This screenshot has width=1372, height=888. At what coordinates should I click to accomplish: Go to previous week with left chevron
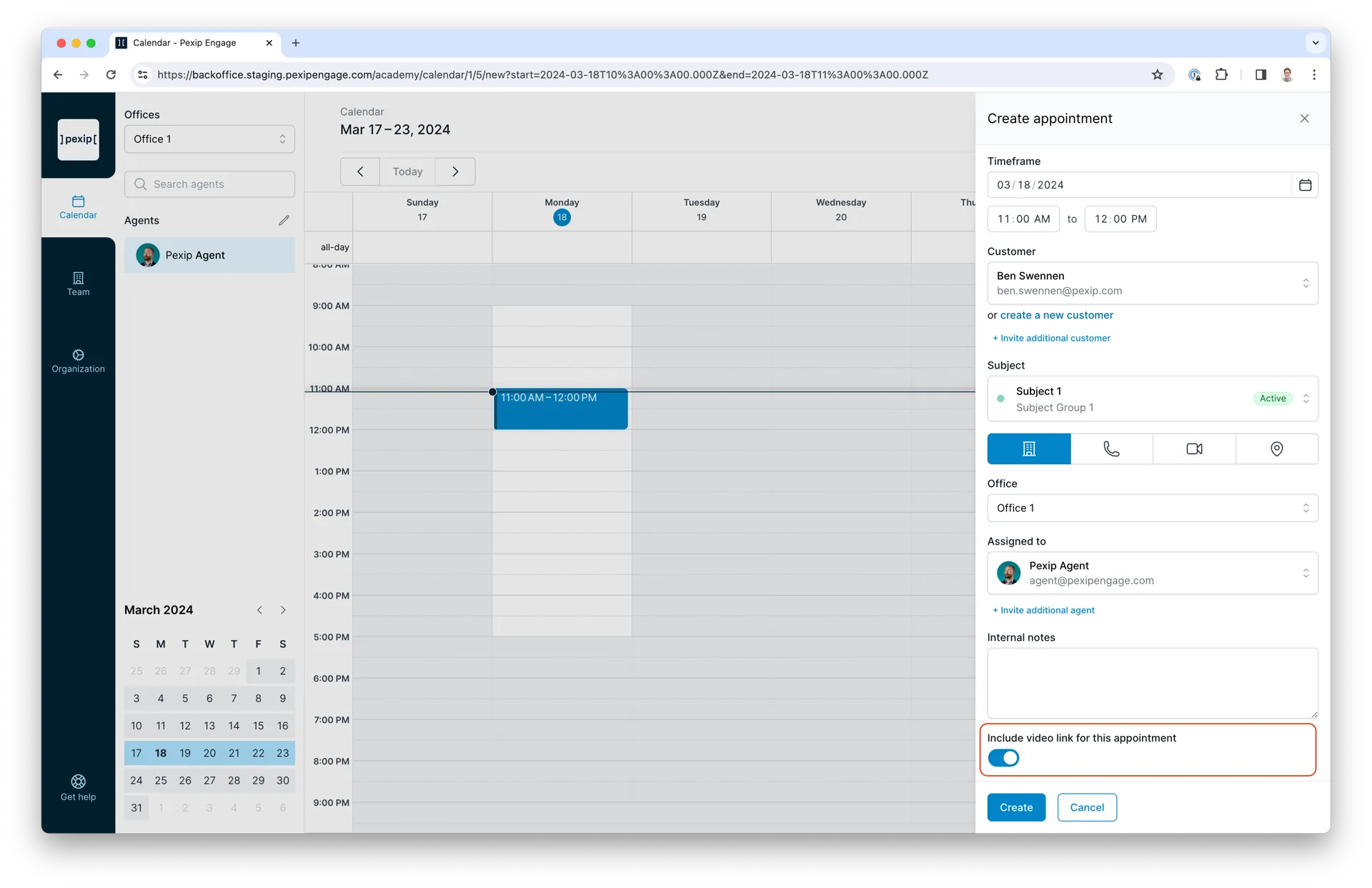(x=360, y=171)
